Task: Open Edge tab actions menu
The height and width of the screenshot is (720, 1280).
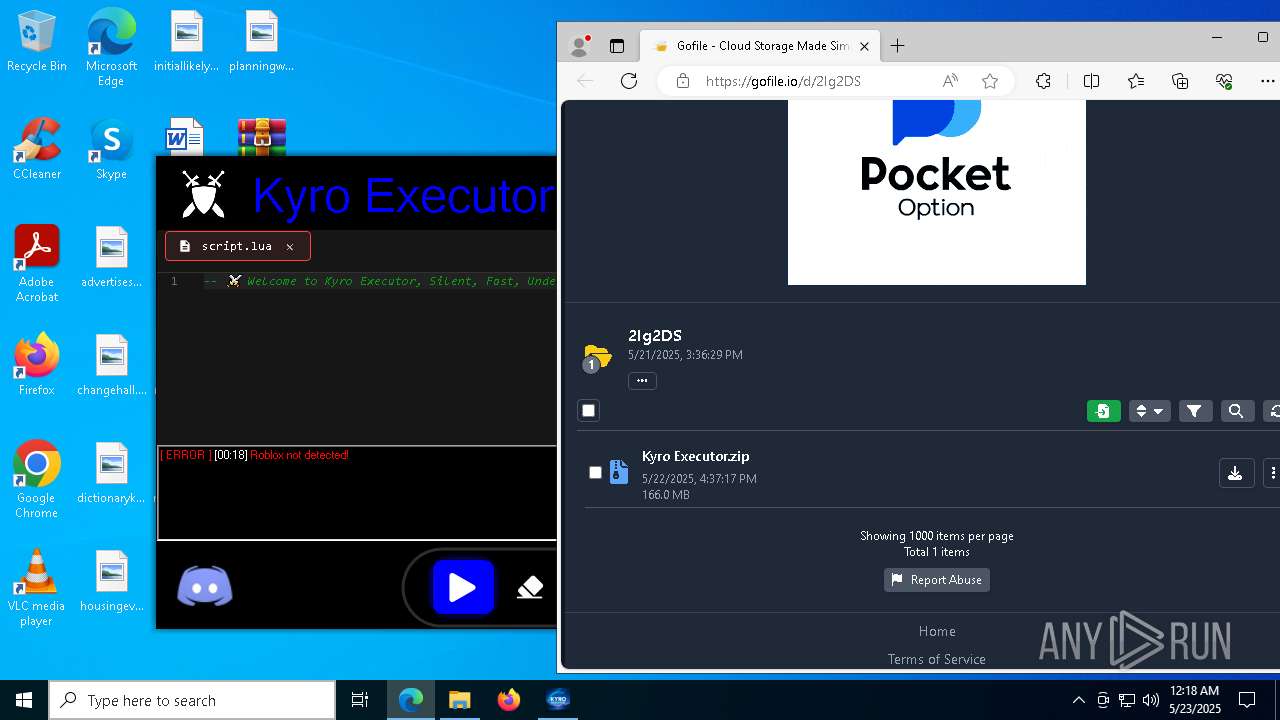Action: 617,46
